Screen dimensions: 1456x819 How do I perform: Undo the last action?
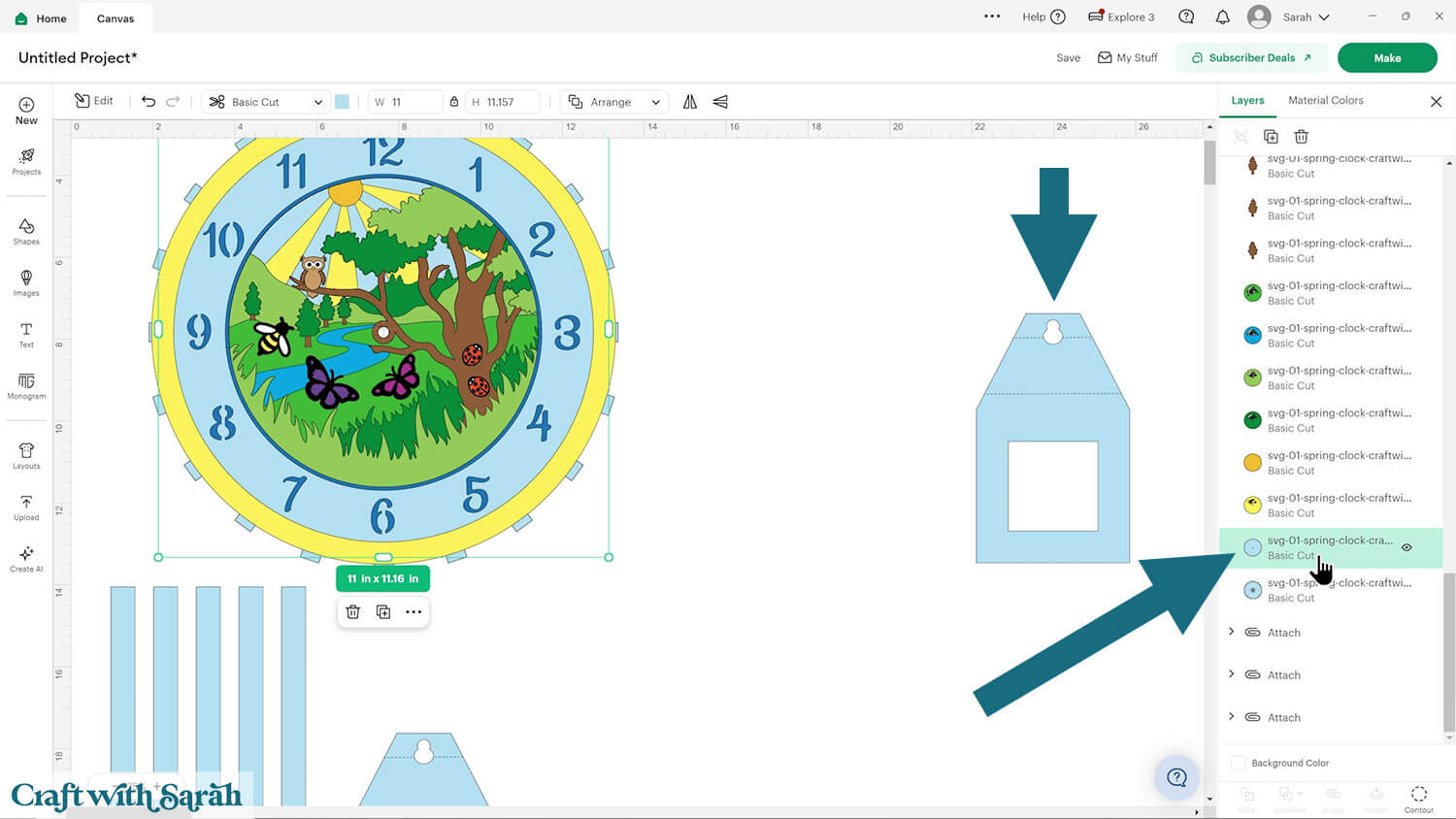(x=149, y=101)
